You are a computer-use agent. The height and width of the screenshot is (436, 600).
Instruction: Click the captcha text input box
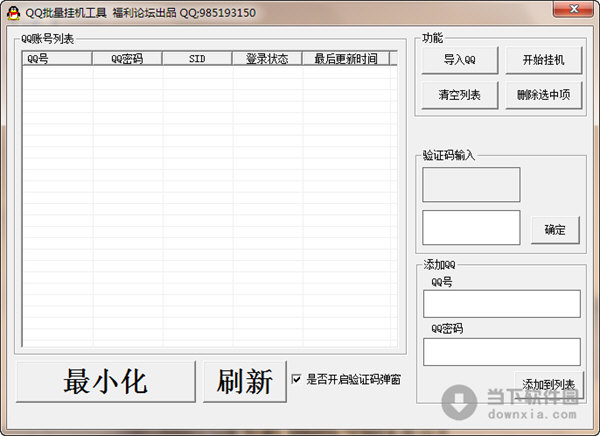click(x=471, y=227)
